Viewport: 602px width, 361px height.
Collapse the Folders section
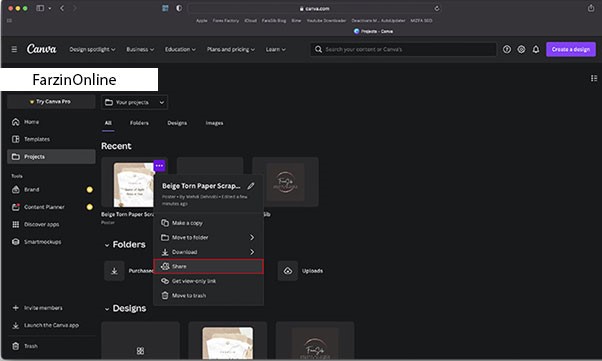pyautogui.click(x=107, y=245)
